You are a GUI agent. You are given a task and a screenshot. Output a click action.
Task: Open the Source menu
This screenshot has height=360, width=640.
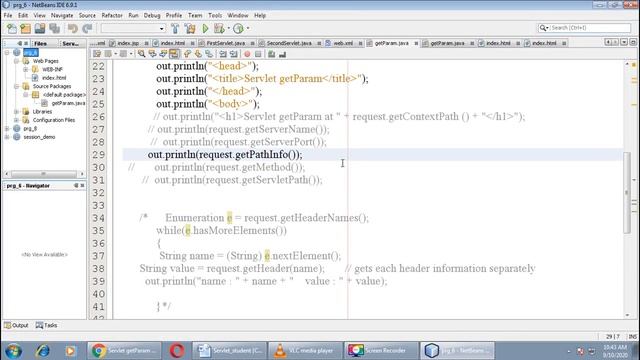[x=87, y=16]
